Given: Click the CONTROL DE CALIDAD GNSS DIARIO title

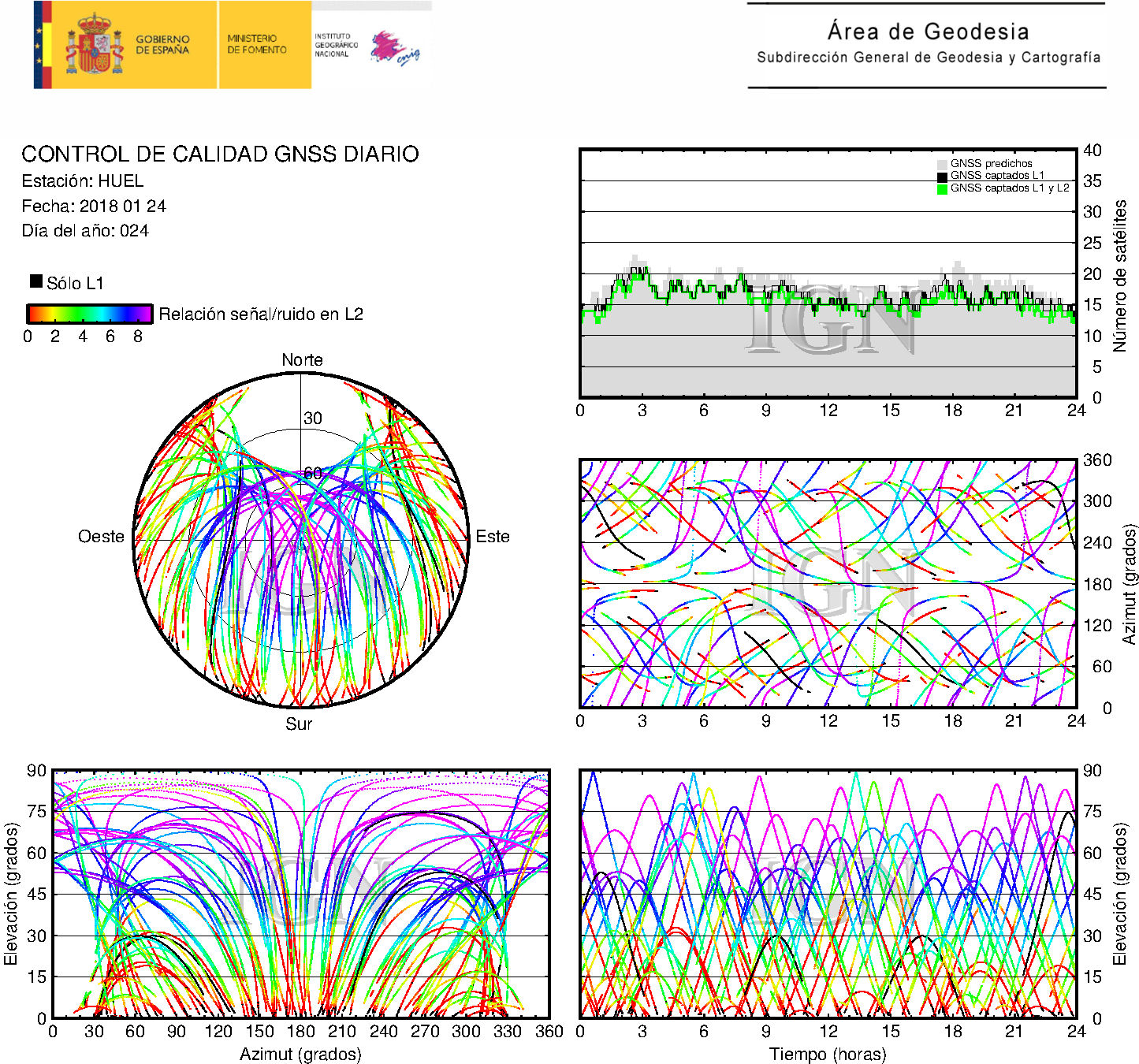Looking at the screenshot, I should (x=220, y=154).
